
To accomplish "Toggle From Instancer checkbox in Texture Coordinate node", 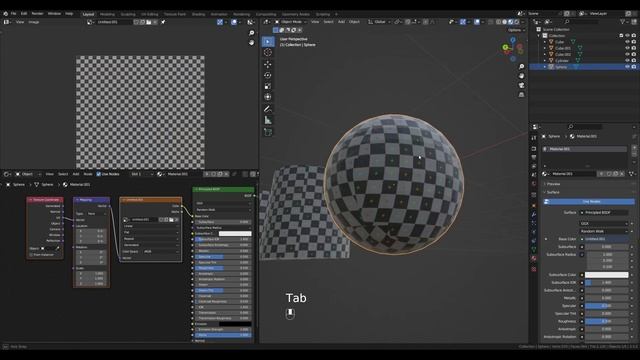I will point(31,255).
